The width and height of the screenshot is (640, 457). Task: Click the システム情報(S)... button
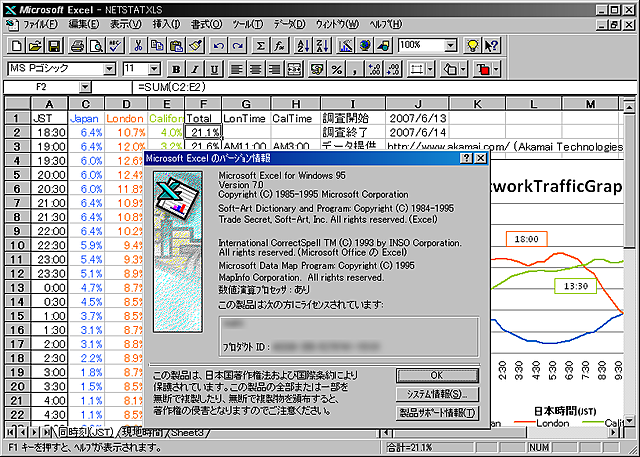tap(437, 394)
